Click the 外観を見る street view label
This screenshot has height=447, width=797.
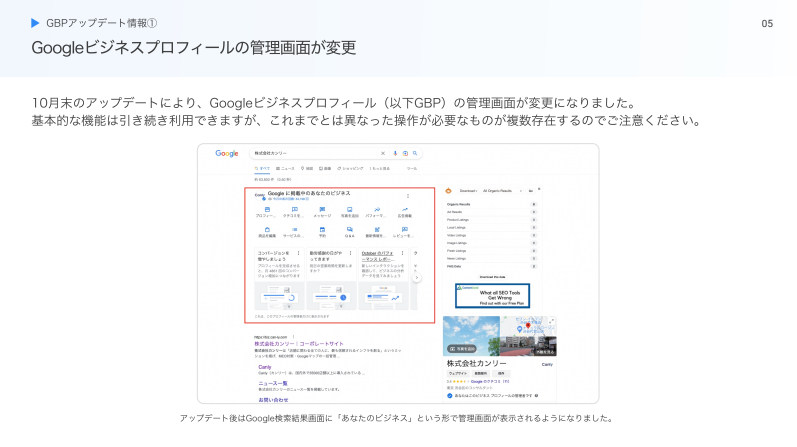point(544,352)
